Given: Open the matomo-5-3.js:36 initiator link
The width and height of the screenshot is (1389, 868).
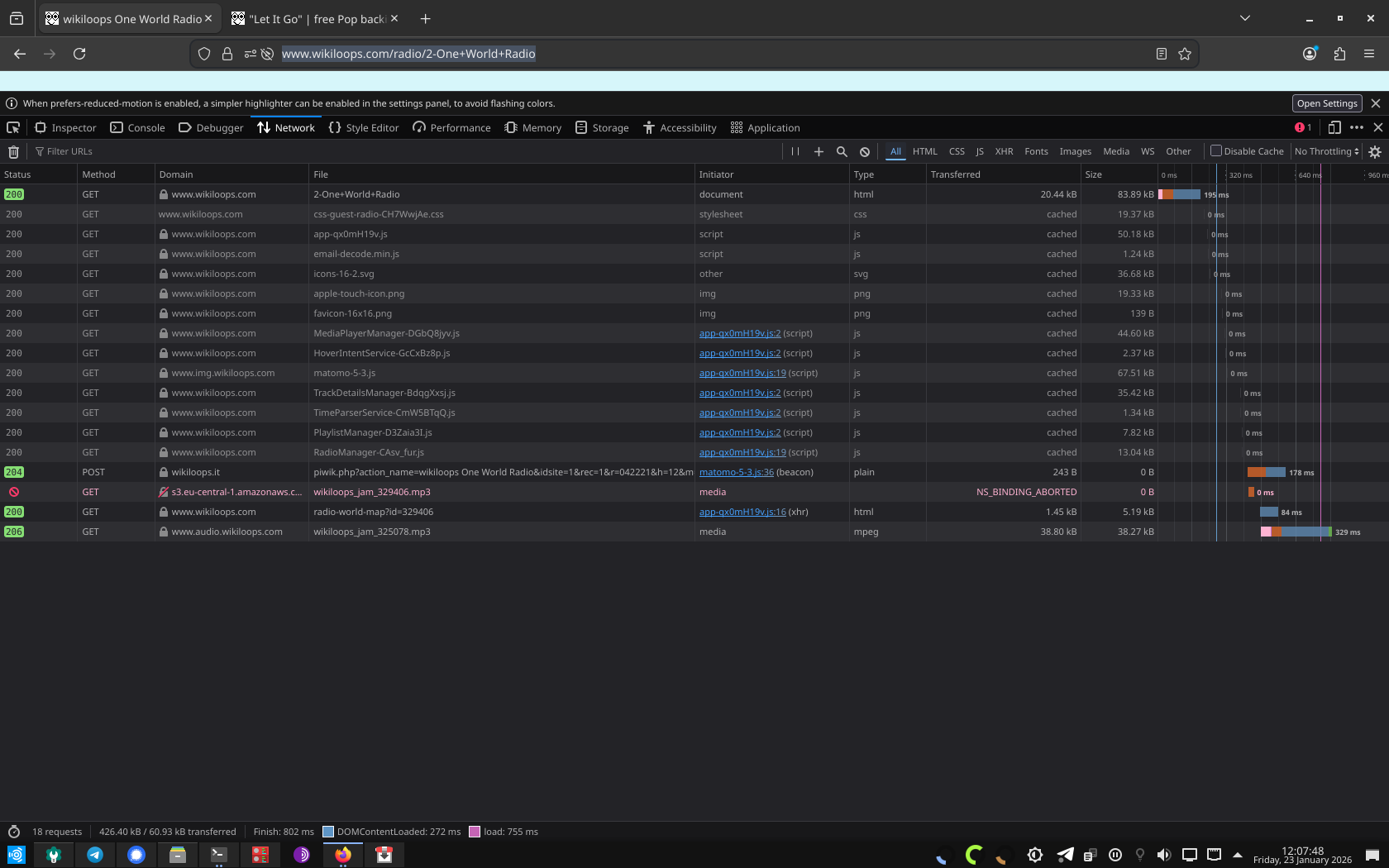Looking at the screenshot, I should [736, 472].
